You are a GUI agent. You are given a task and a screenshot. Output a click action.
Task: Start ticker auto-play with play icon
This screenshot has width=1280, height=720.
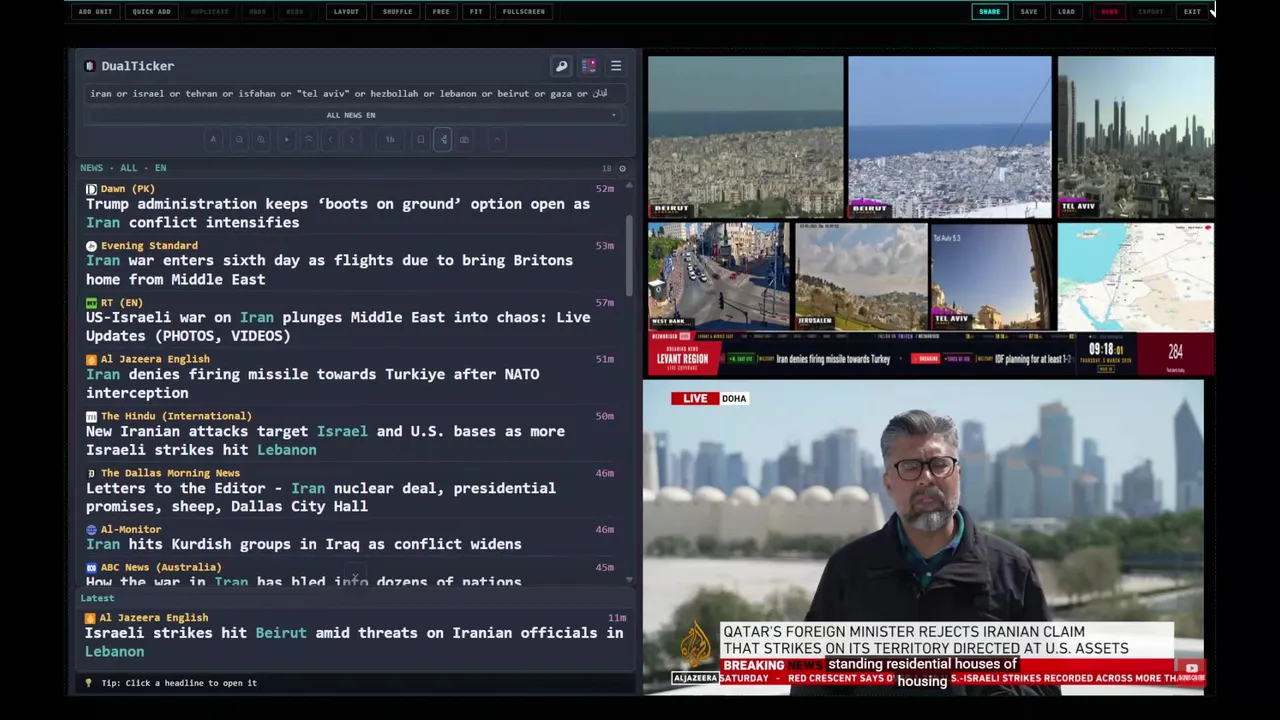(287, 140)
